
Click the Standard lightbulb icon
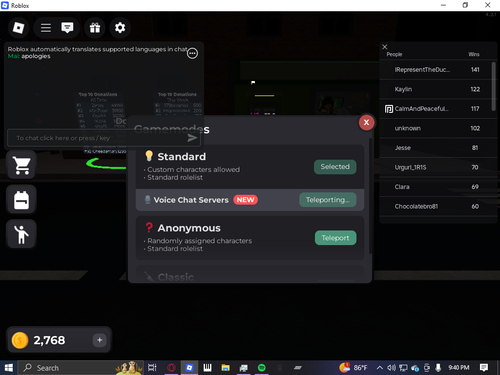click(x=149, y=156)
